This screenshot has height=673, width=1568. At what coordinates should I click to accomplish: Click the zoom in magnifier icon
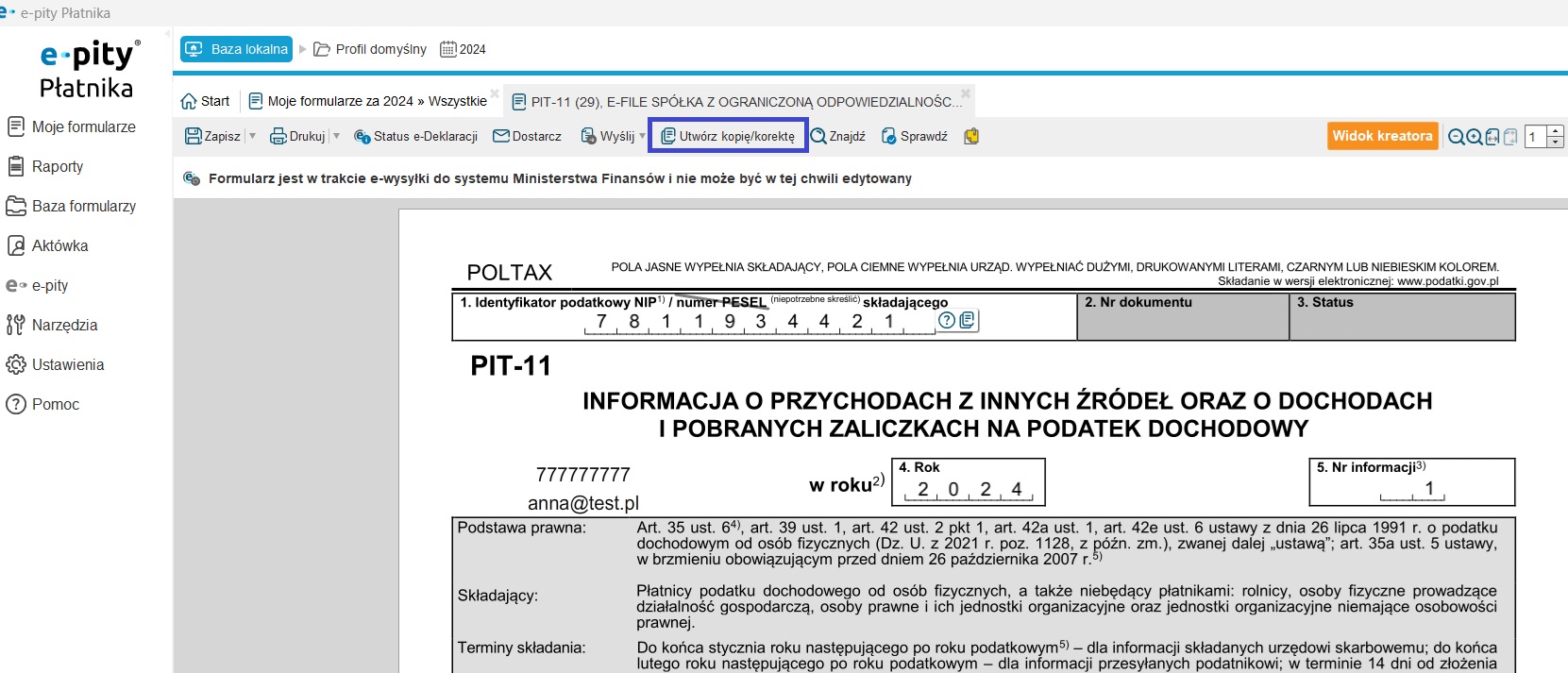point(1474,137)
